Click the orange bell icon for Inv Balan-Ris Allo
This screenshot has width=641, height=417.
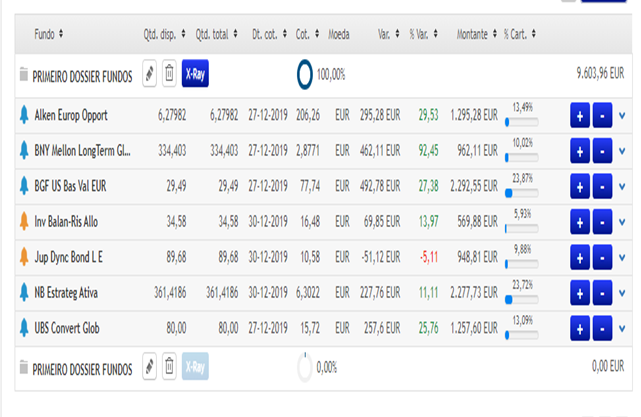(25, 220)
